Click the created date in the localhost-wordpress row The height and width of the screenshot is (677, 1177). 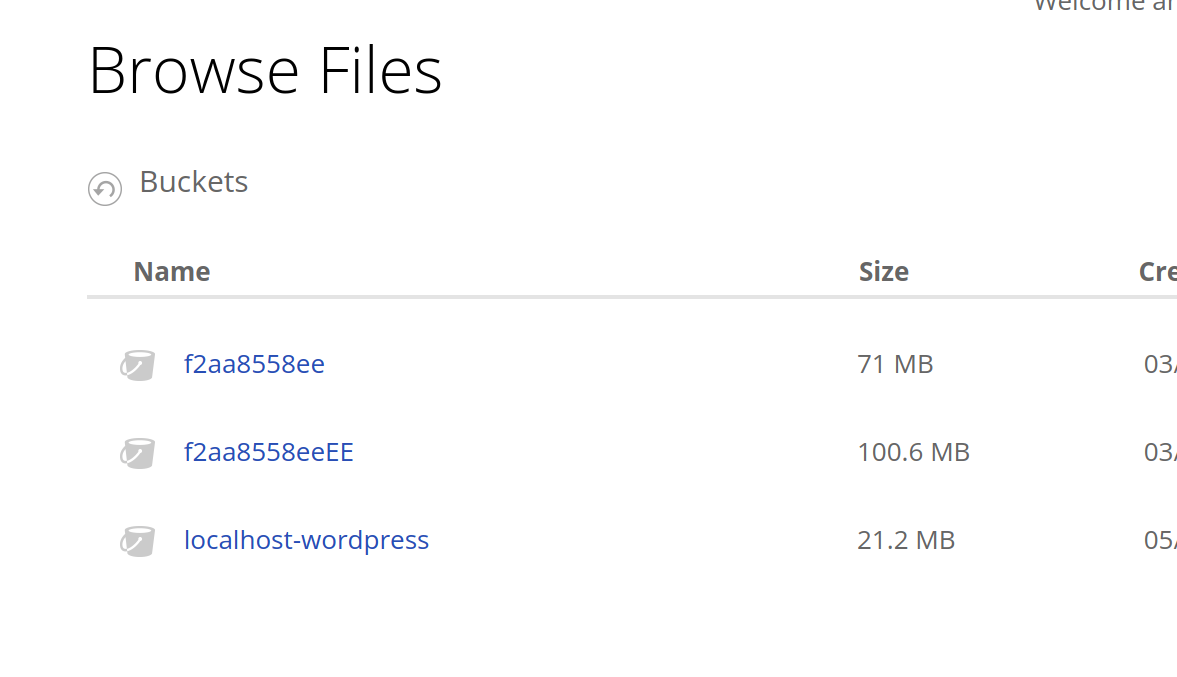point(1160,540)
